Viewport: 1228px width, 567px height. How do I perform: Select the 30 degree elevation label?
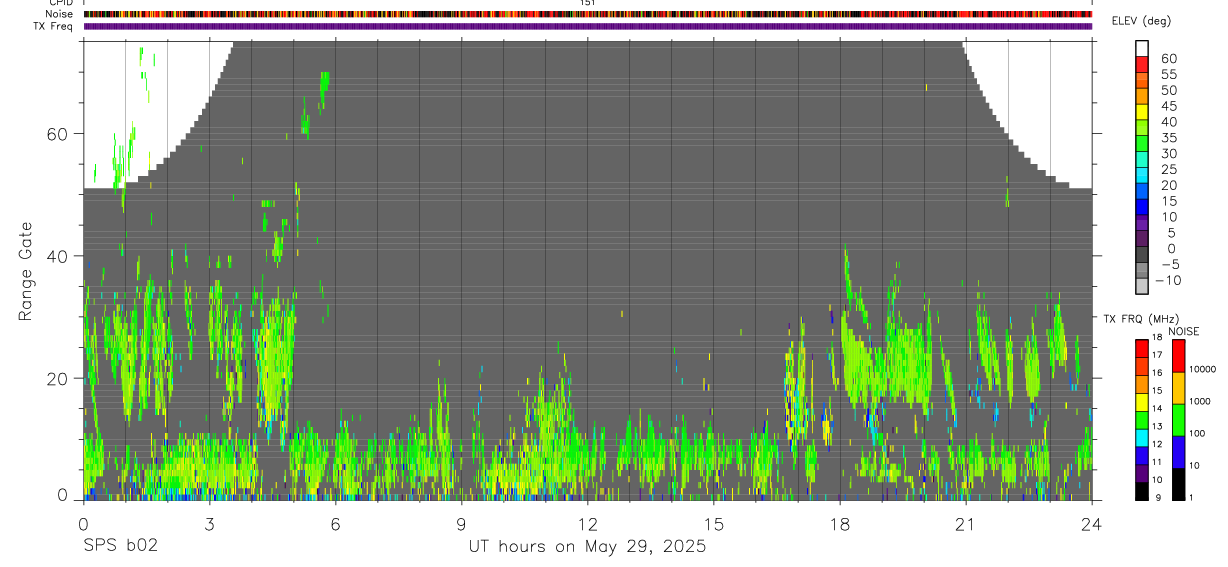(1168, 154)
